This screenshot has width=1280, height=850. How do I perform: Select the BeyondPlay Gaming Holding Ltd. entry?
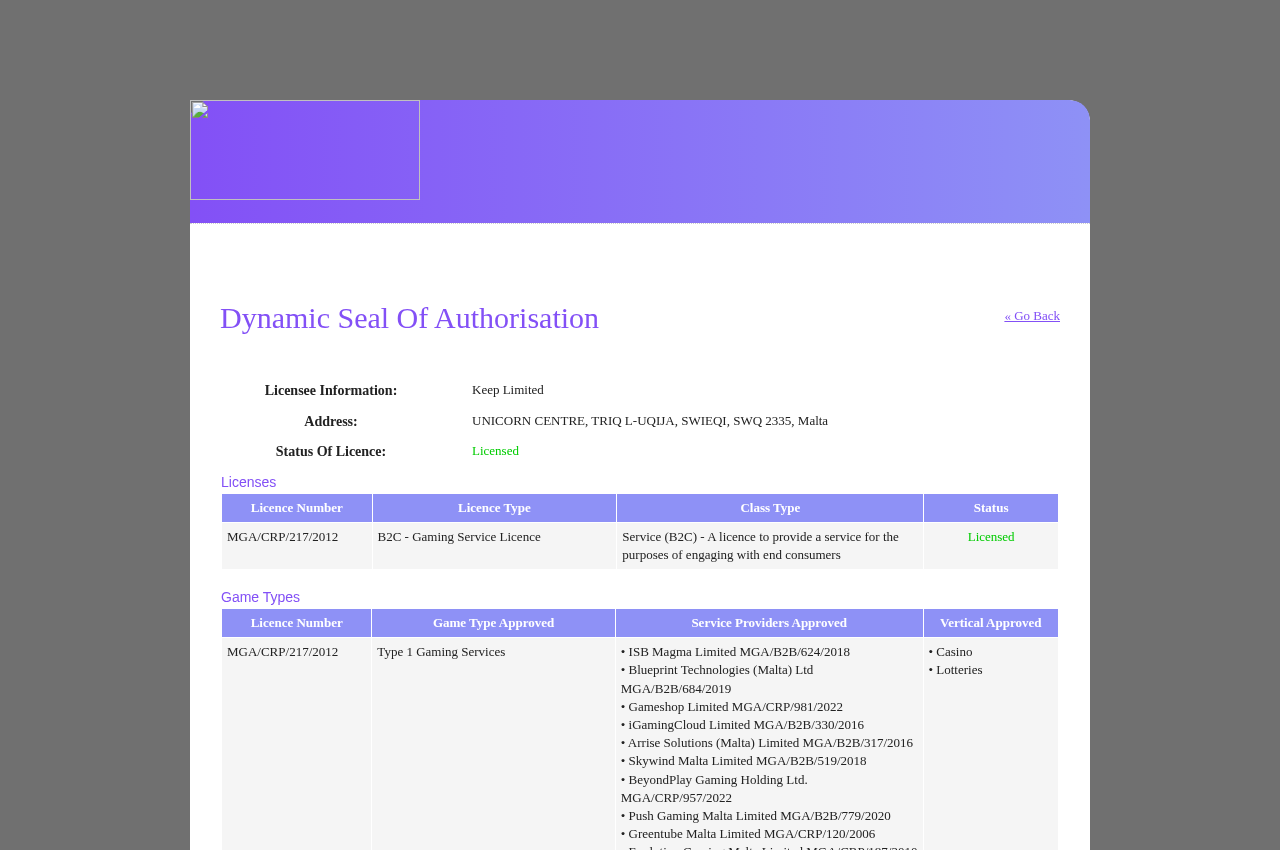click(x=714, y=789)
